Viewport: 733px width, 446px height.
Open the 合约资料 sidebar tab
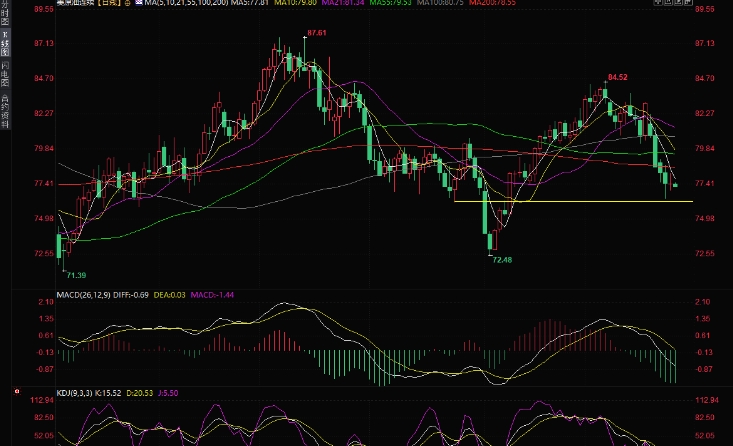point(5,110)
